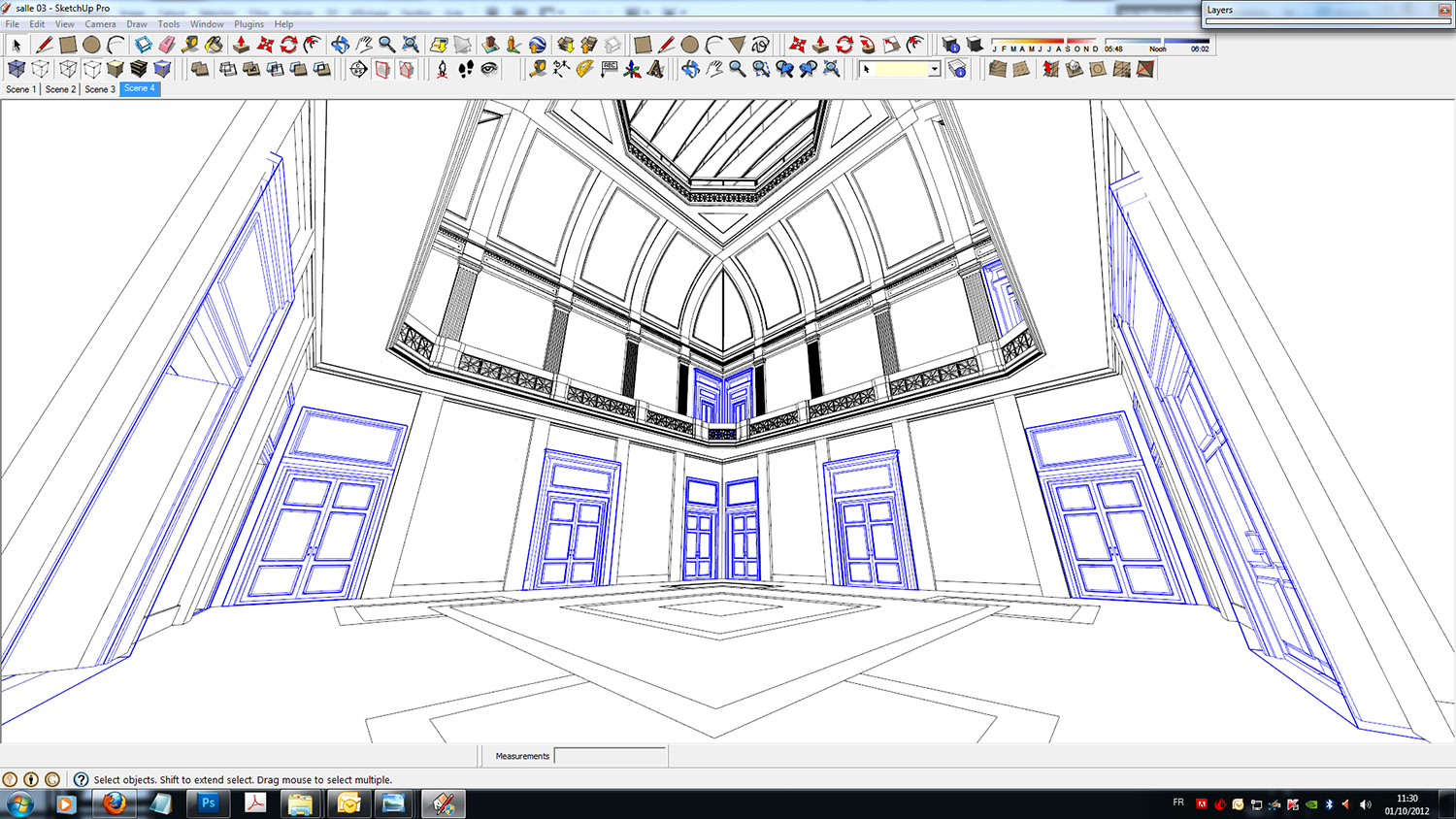This screenshot has width=1456, height=819.
Task: Switch to Scene 2 tab
Action: pyautogui.click(x=60, y=89)
